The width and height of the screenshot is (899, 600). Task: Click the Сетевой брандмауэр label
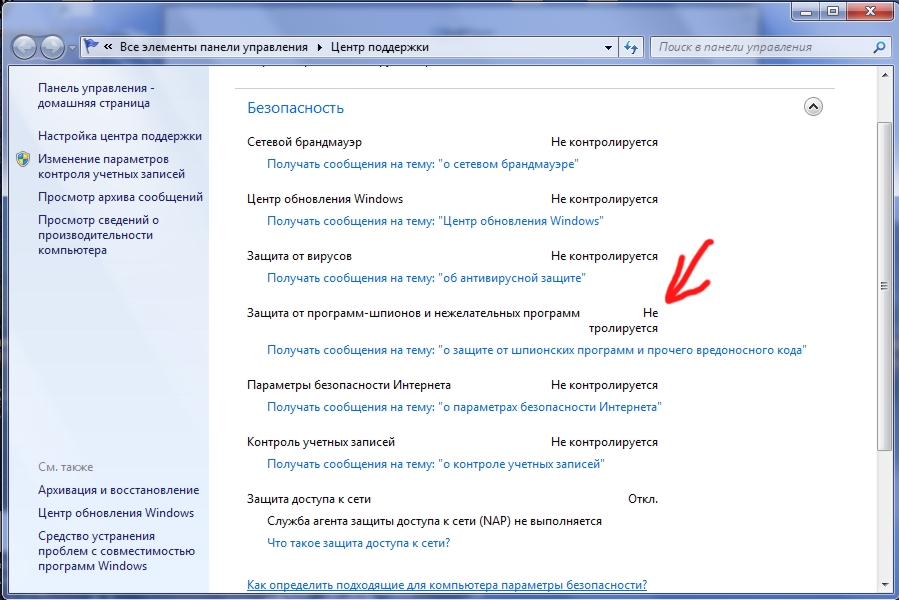304,142
